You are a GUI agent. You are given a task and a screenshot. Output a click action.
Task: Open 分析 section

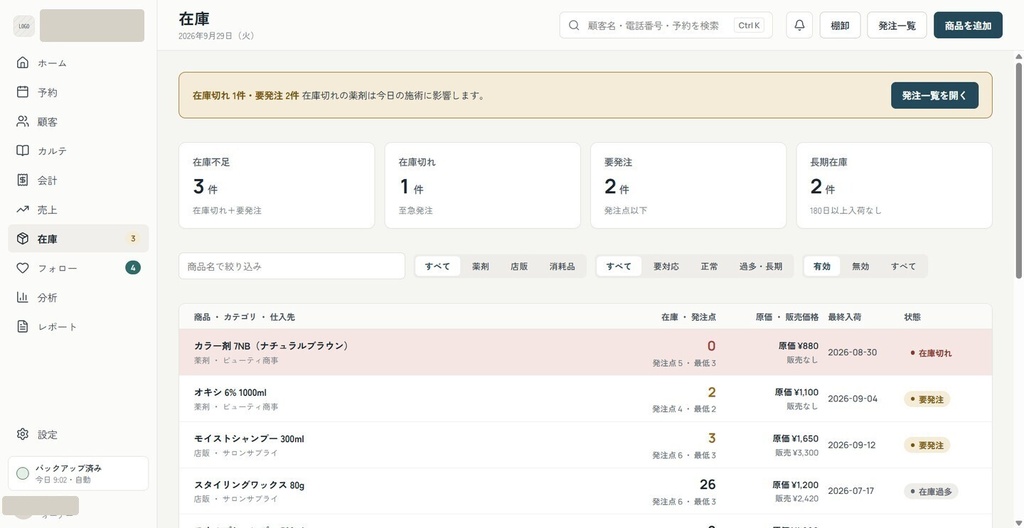(x=78, y=297)
